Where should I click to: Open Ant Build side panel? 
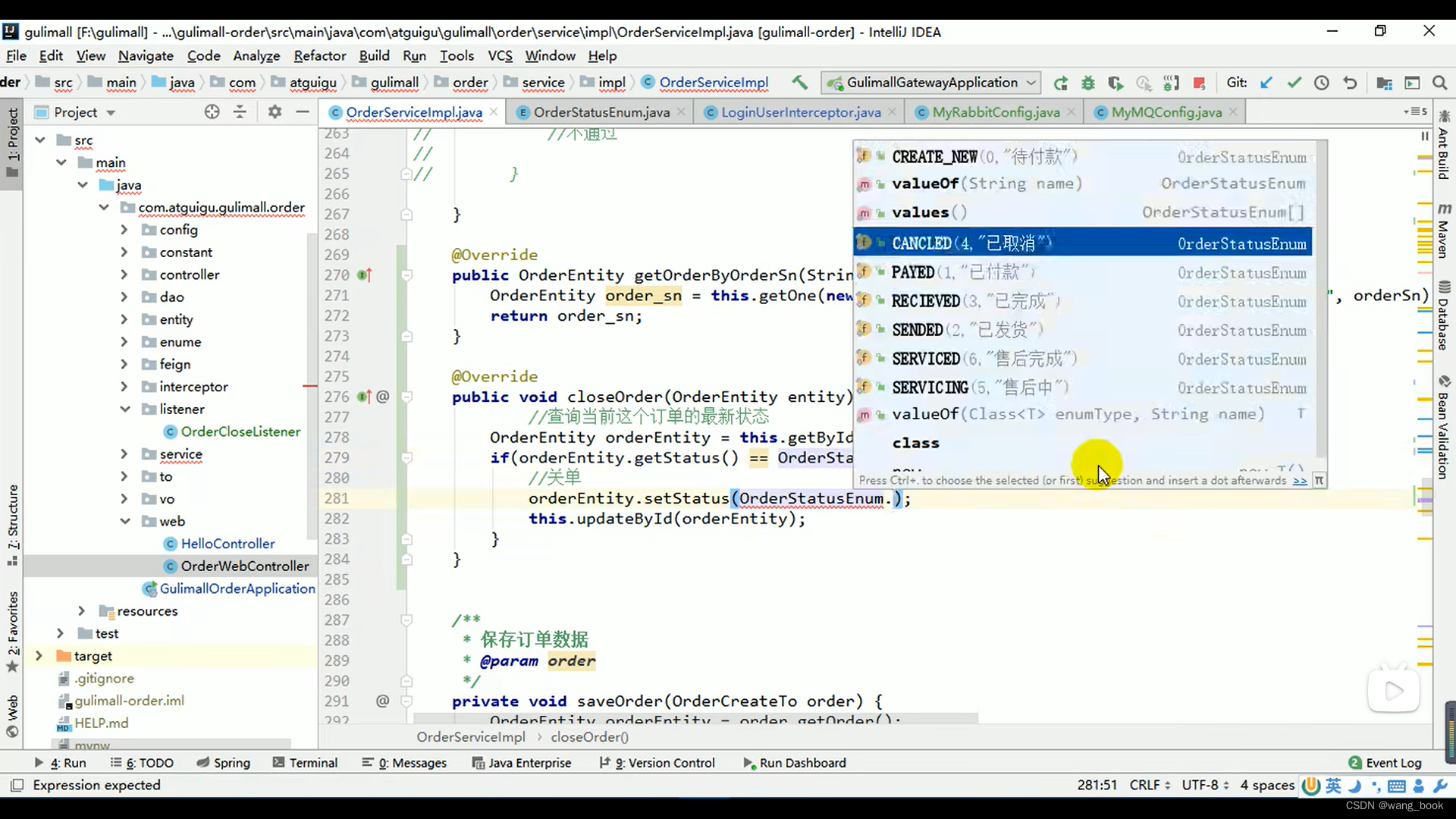pos(1443,146)
